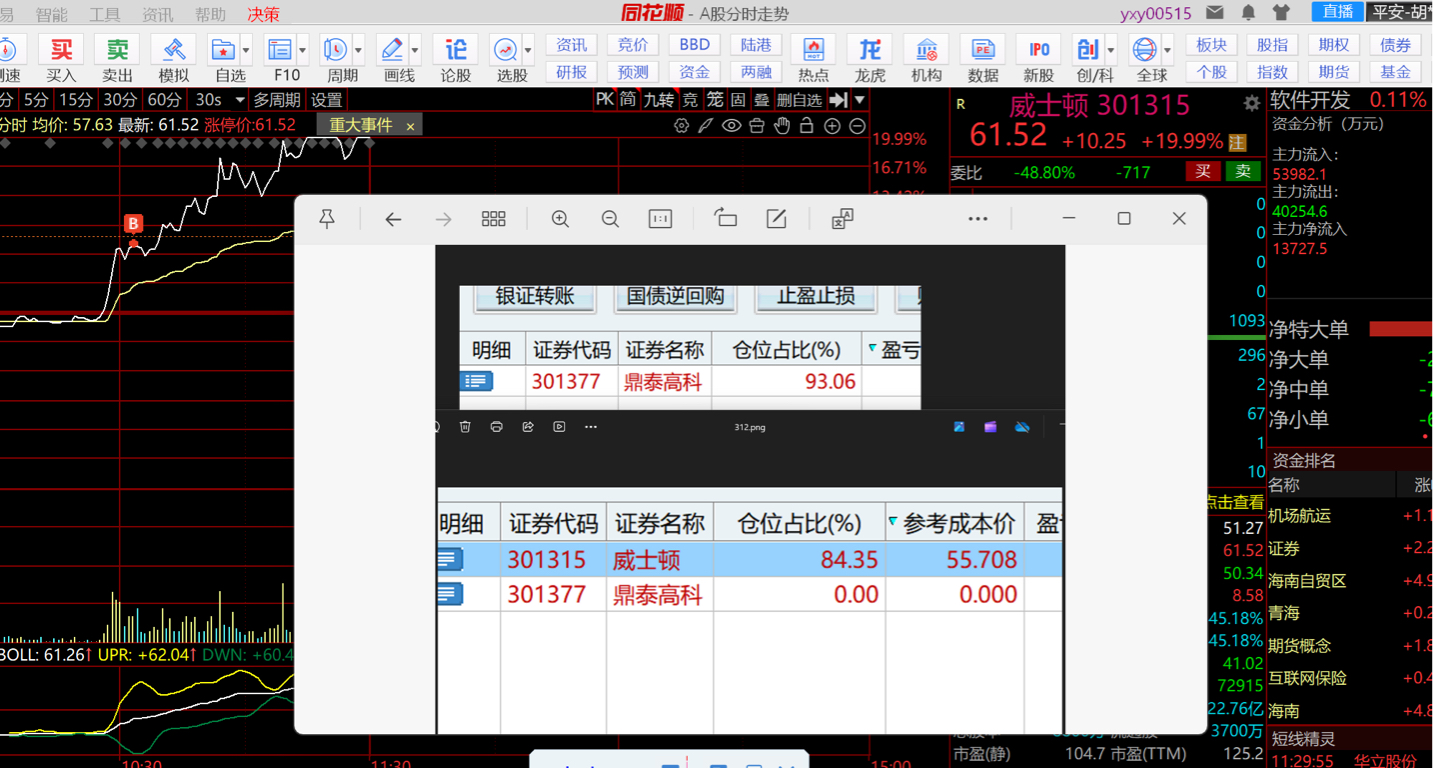
Task: Click the zoom out magnifier in photo viewer
Action: tap(610, 219)
